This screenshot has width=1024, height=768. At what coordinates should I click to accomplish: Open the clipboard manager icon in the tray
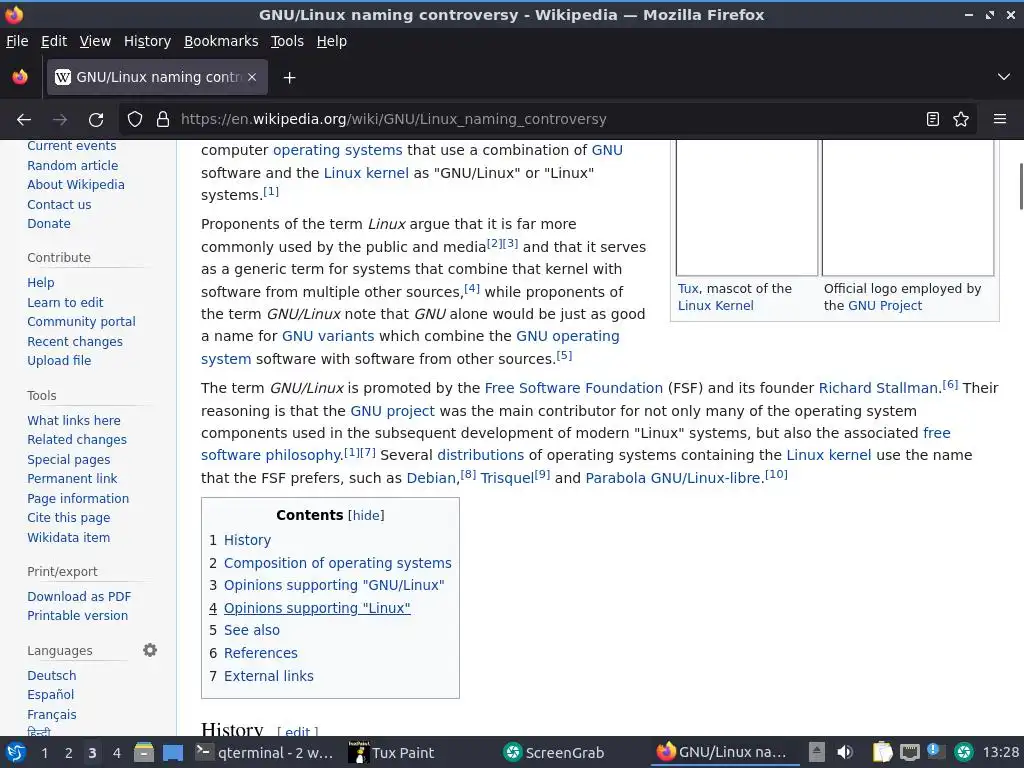pos(882,752)
